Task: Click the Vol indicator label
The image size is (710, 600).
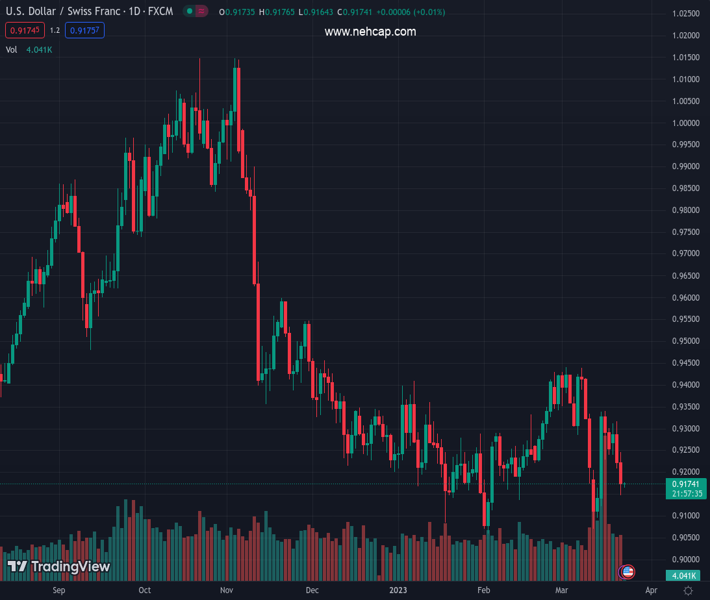Action: [x=12, y=49]
